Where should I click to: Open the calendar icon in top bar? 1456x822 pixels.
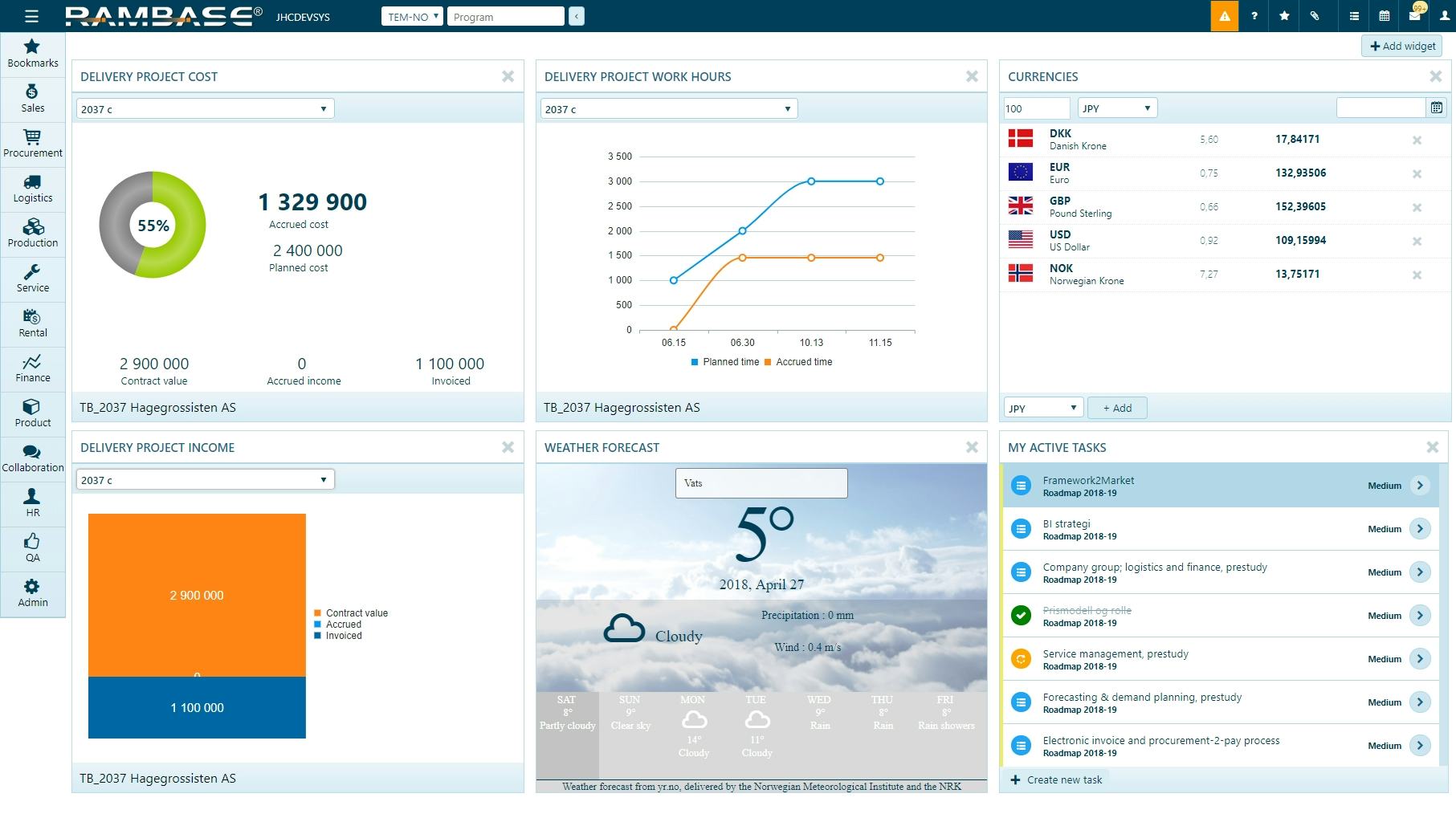1385,16
